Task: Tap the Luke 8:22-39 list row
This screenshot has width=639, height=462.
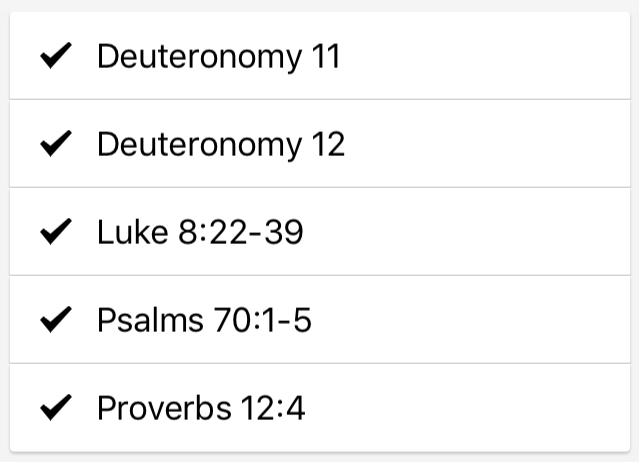Action: click(x=450, y=233)
